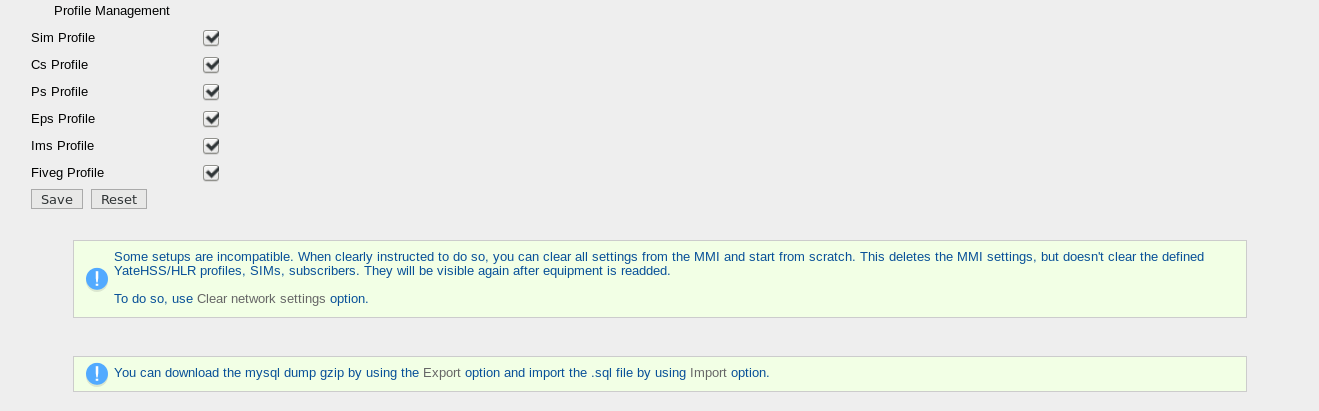Toggle the Ims Profile checkbox

click(211, 146)
